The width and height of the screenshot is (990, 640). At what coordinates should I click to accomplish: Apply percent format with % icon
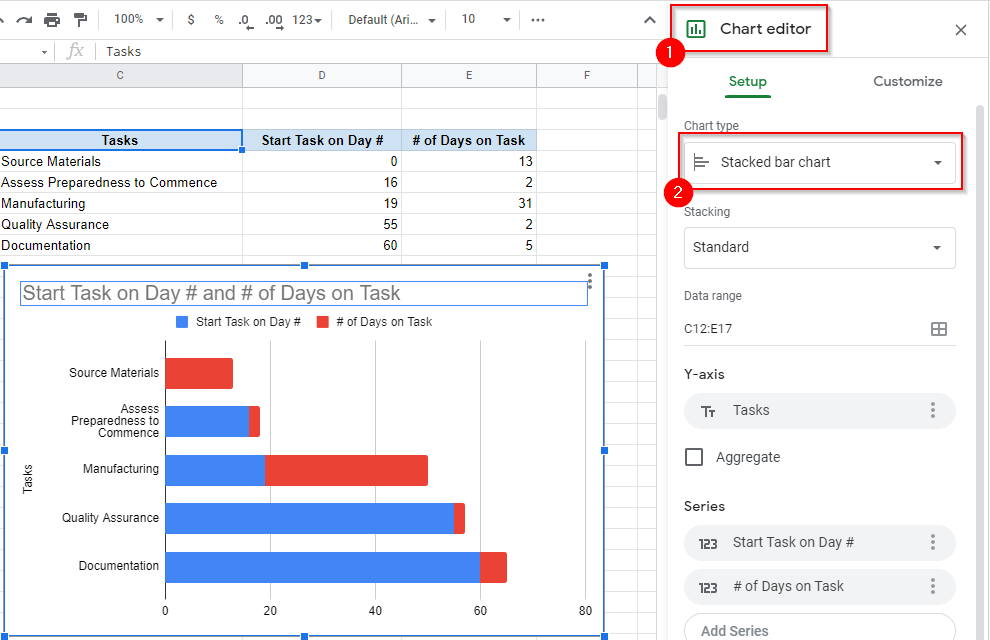[219, 20]
